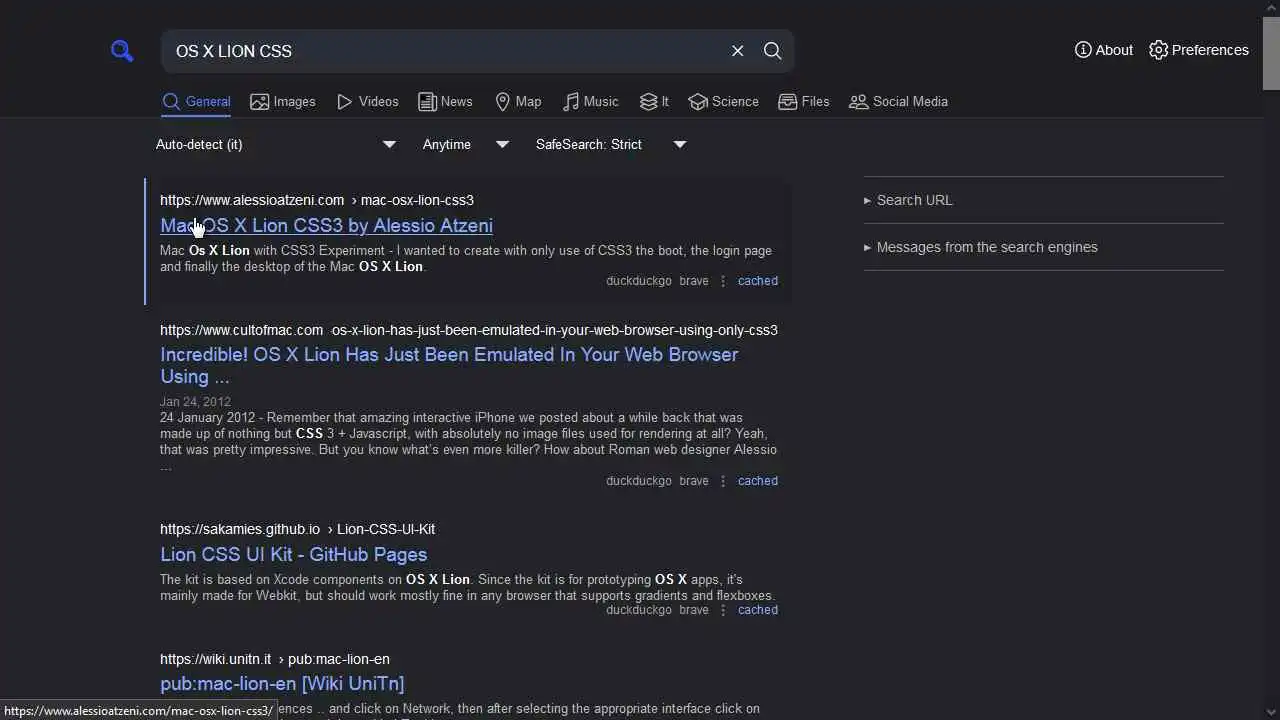Viewport: 1280px width, 720px height.
Task: Open the About page link
Action: tap(1104, 50)
